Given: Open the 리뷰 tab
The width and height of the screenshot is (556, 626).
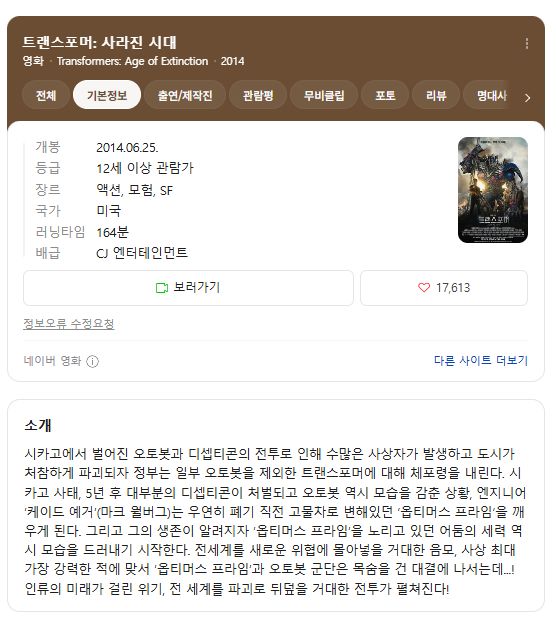Looking at the screenshot, I should 435,95.
